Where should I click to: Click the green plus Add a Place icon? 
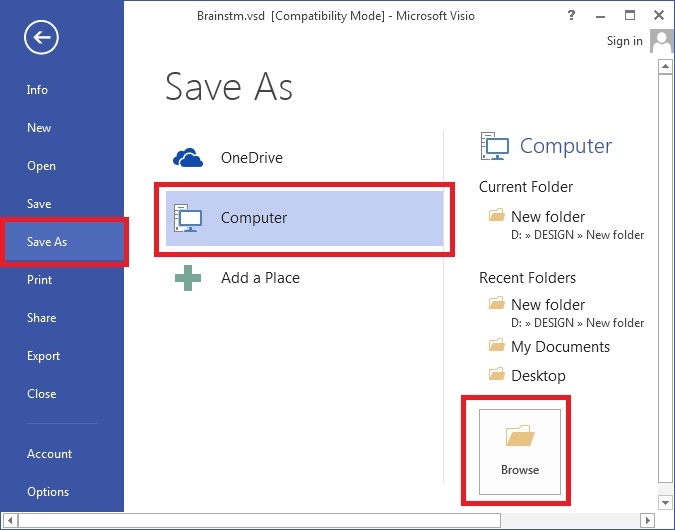click(x=188, y=278)
